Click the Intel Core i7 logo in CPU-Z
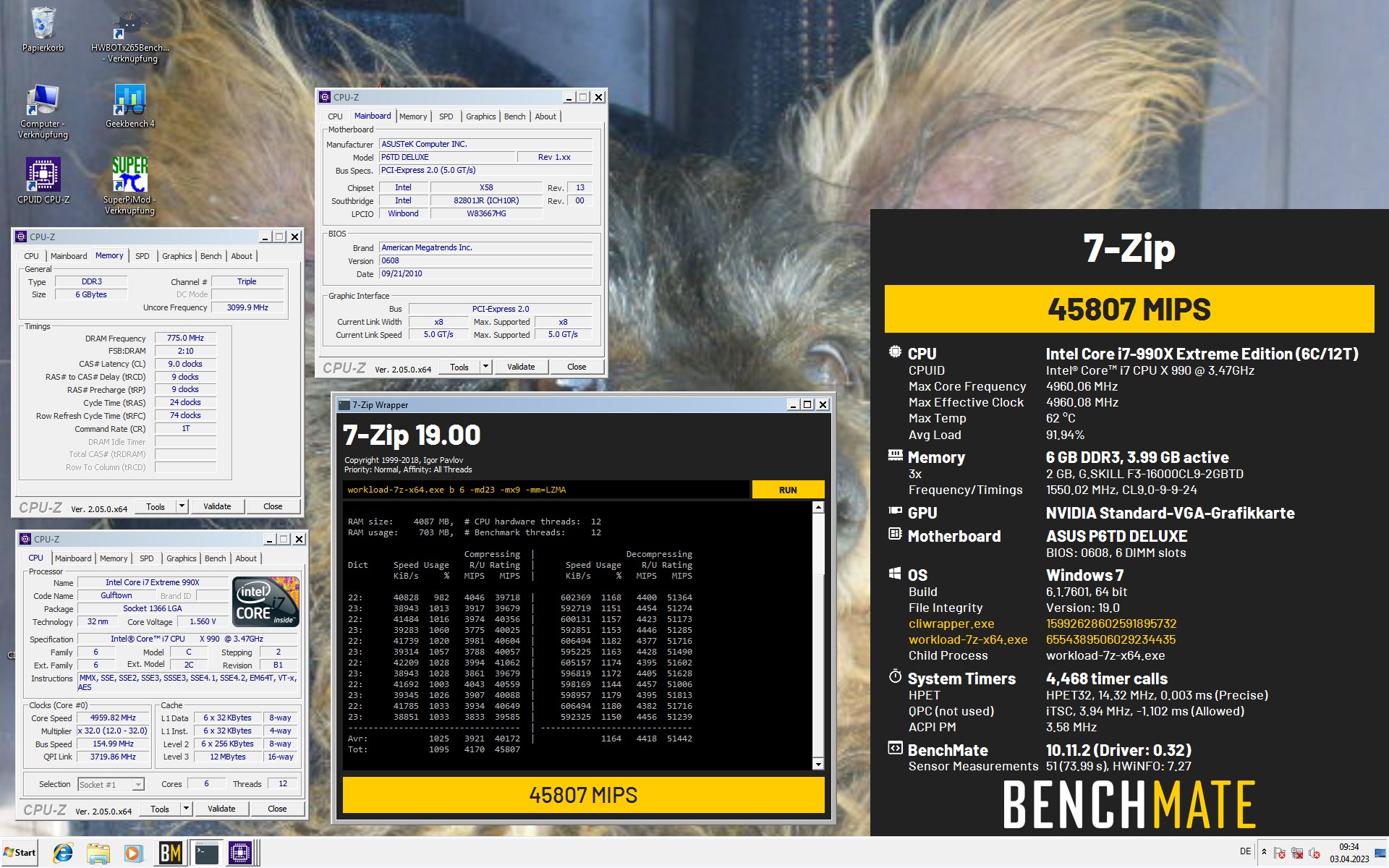This screenshot has width=1389, height=868. click(x=266, y=601)
